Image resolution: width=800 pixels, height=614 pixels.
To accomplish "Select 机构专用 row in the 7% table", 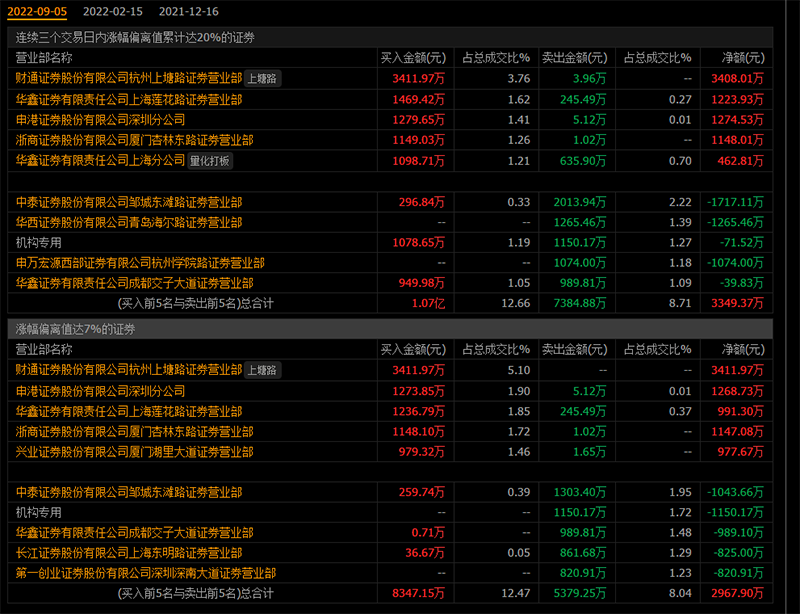I will point(390,512).
